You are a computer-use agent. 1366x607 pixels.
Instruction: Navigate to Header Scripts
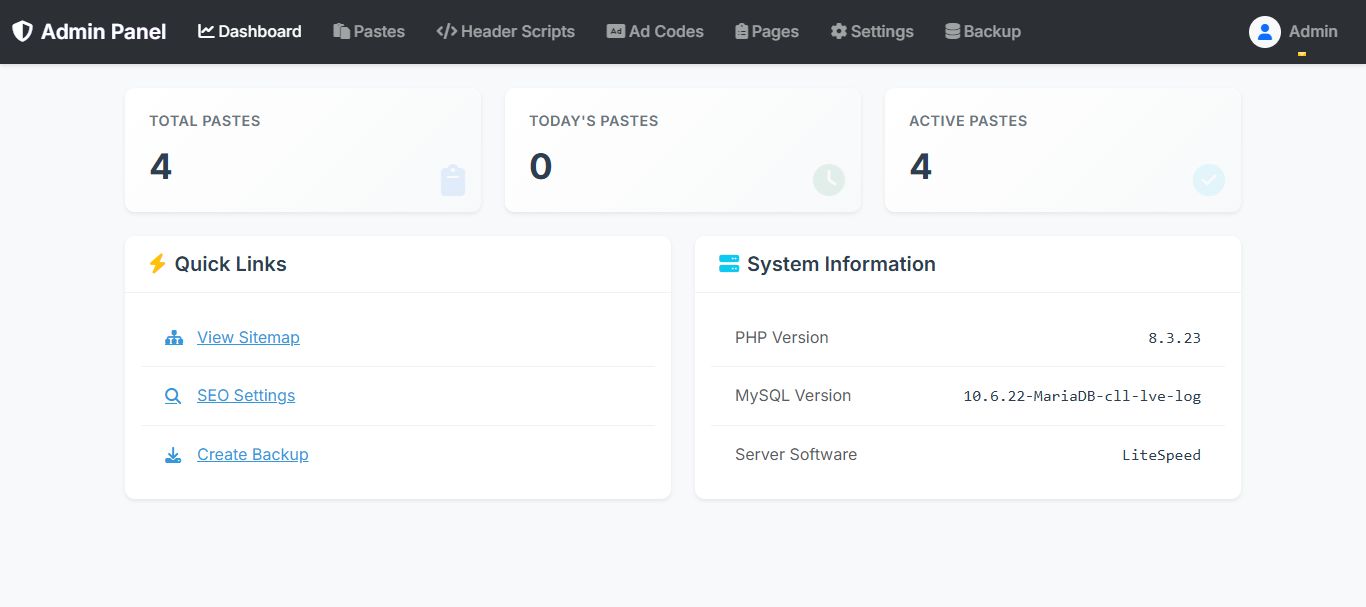pyautogui.click(x=505, y=32)
